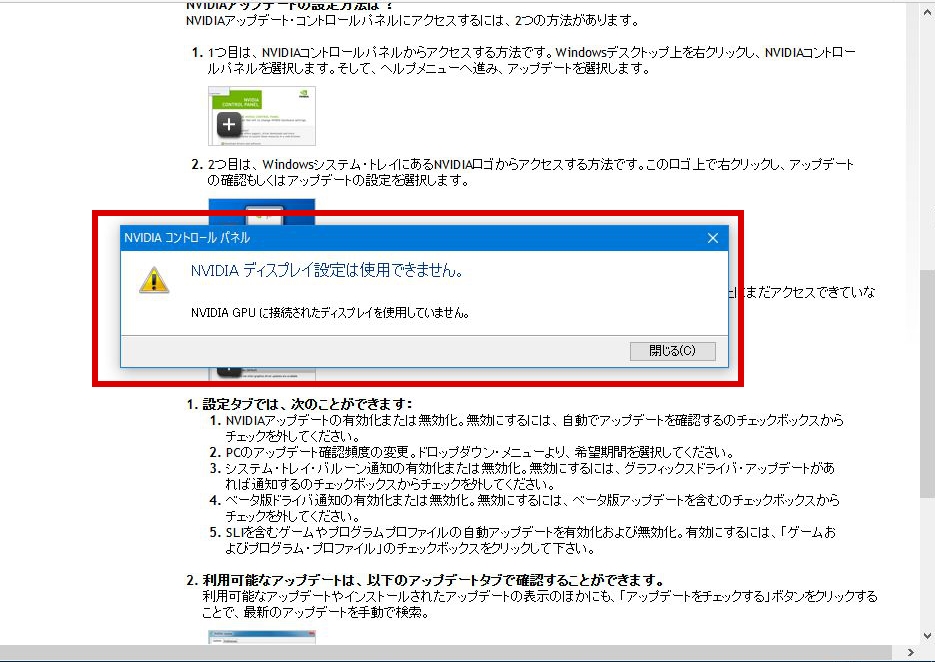Click the message "NVIDIA GPU に接続されたディスプレイを使用していません。"
The height and width of the screenshot is (662, 935).
pos(330,313)
